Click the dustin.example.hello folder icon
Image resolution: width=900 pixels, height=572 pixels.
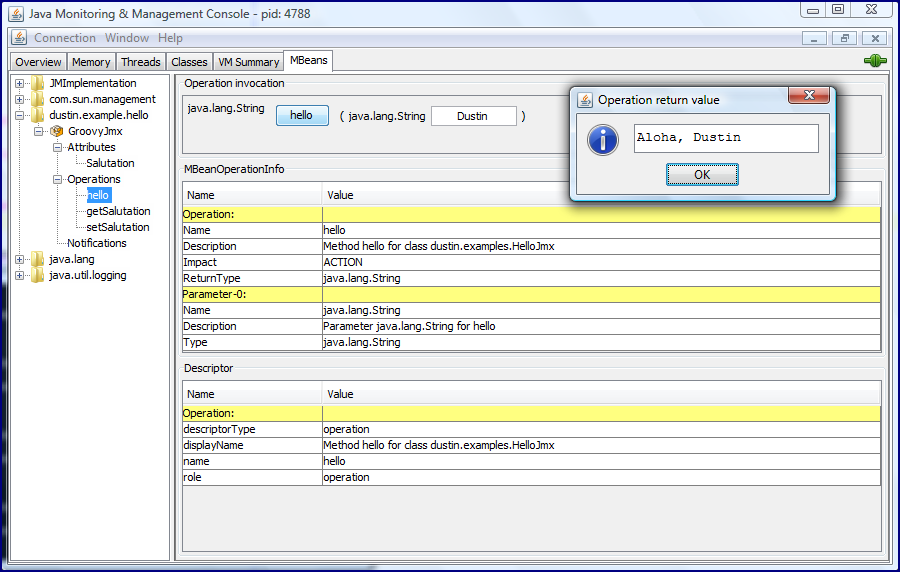click(38, 115)
